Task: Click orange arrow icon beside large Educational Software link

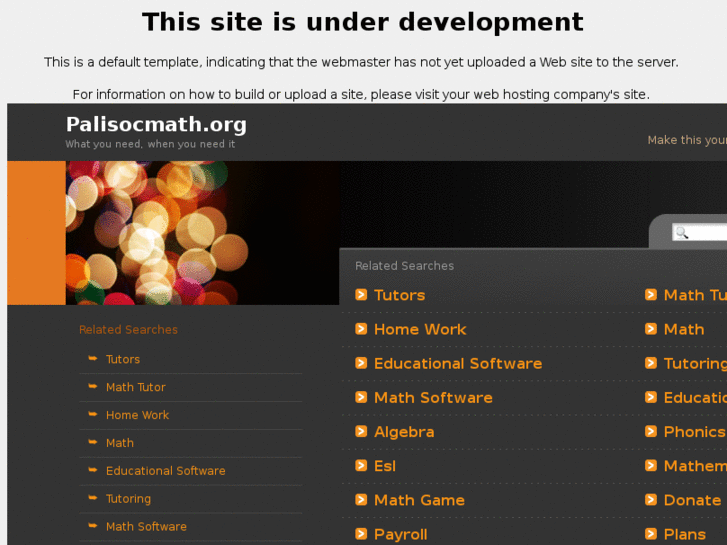Action: pyautogui.click(x=361, y=363)
